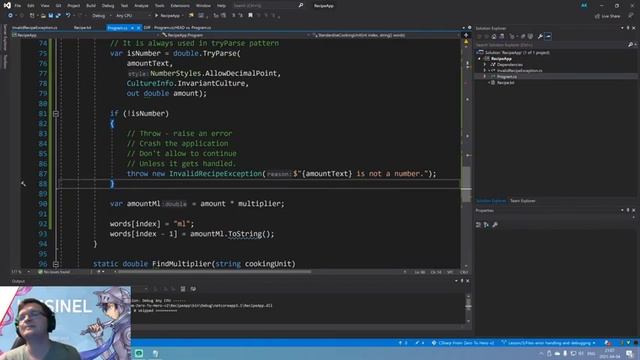Pin the Program.cs tab

coord(132,28)
